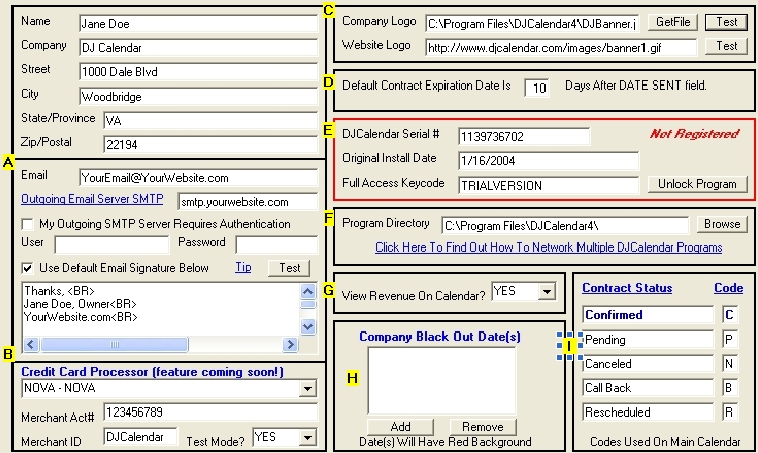758x453 pixels.
Task: Click the Name input field
Action: [x=198, y=24]
